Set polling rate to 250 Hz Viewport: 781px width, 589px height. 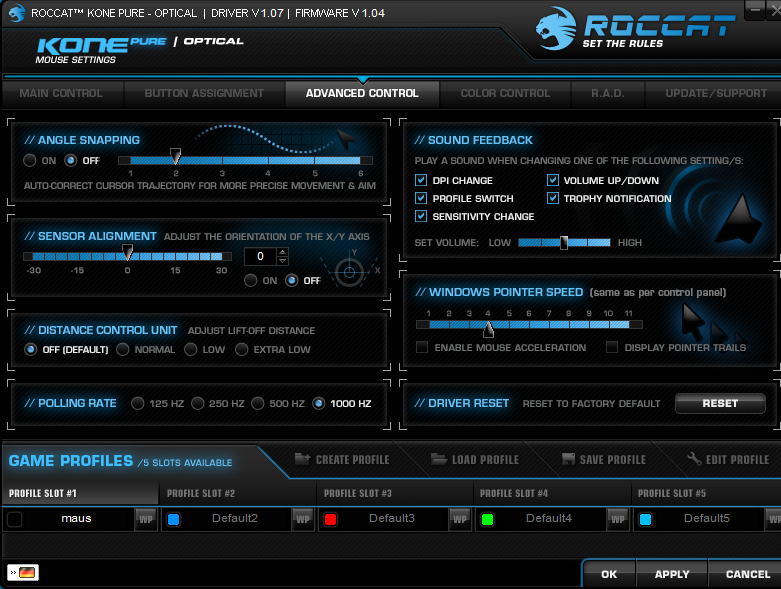[x=198, y=403]
